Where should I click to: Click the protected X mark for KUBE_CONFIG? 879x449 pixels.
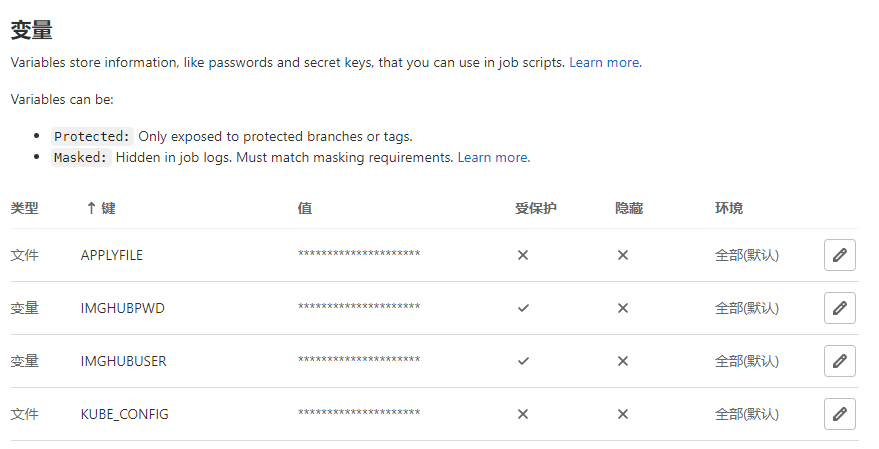click(522, 414)
